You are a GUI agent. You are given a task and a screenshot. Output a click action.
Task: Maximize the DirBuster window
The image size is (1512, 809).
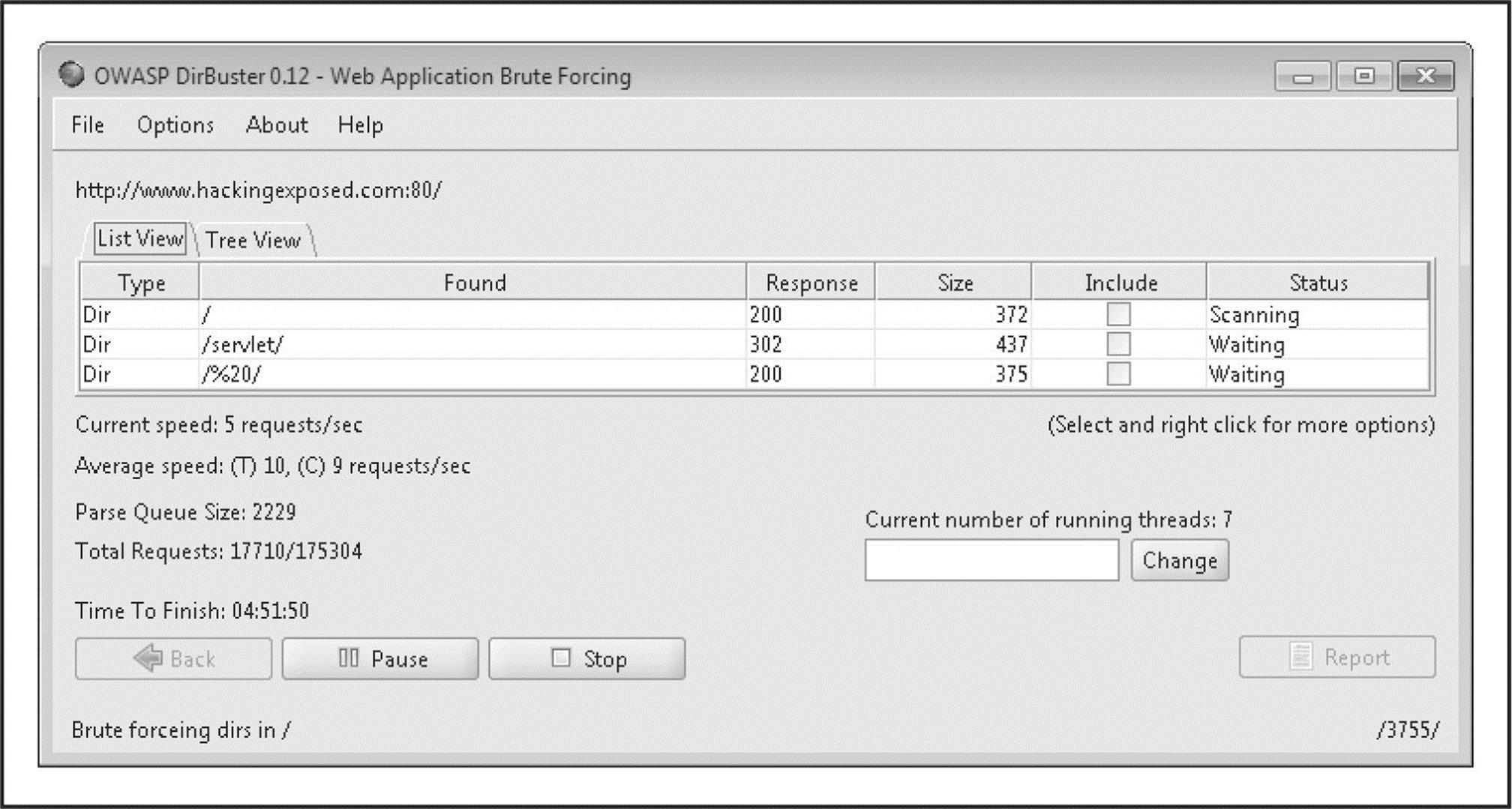[x=1364, y=76]
